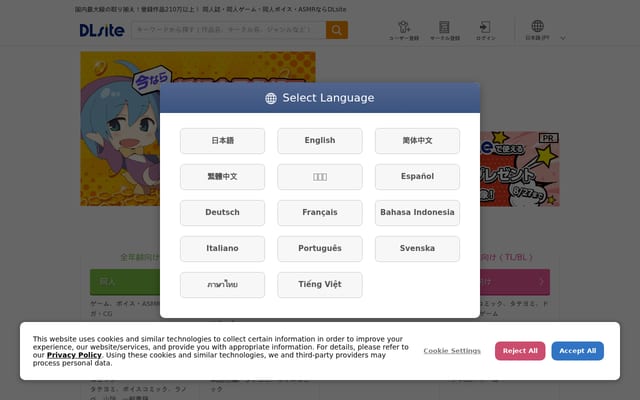Expand the header language dropdown chevron
The width and height of the screenshot is (640, 400).
click(563, 38)
